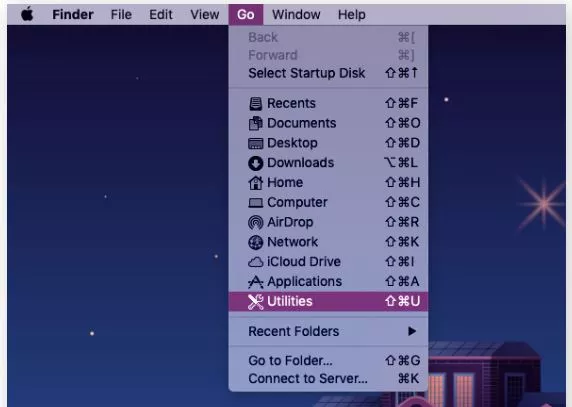Select Home in Go menu

(x=328, y=183)
